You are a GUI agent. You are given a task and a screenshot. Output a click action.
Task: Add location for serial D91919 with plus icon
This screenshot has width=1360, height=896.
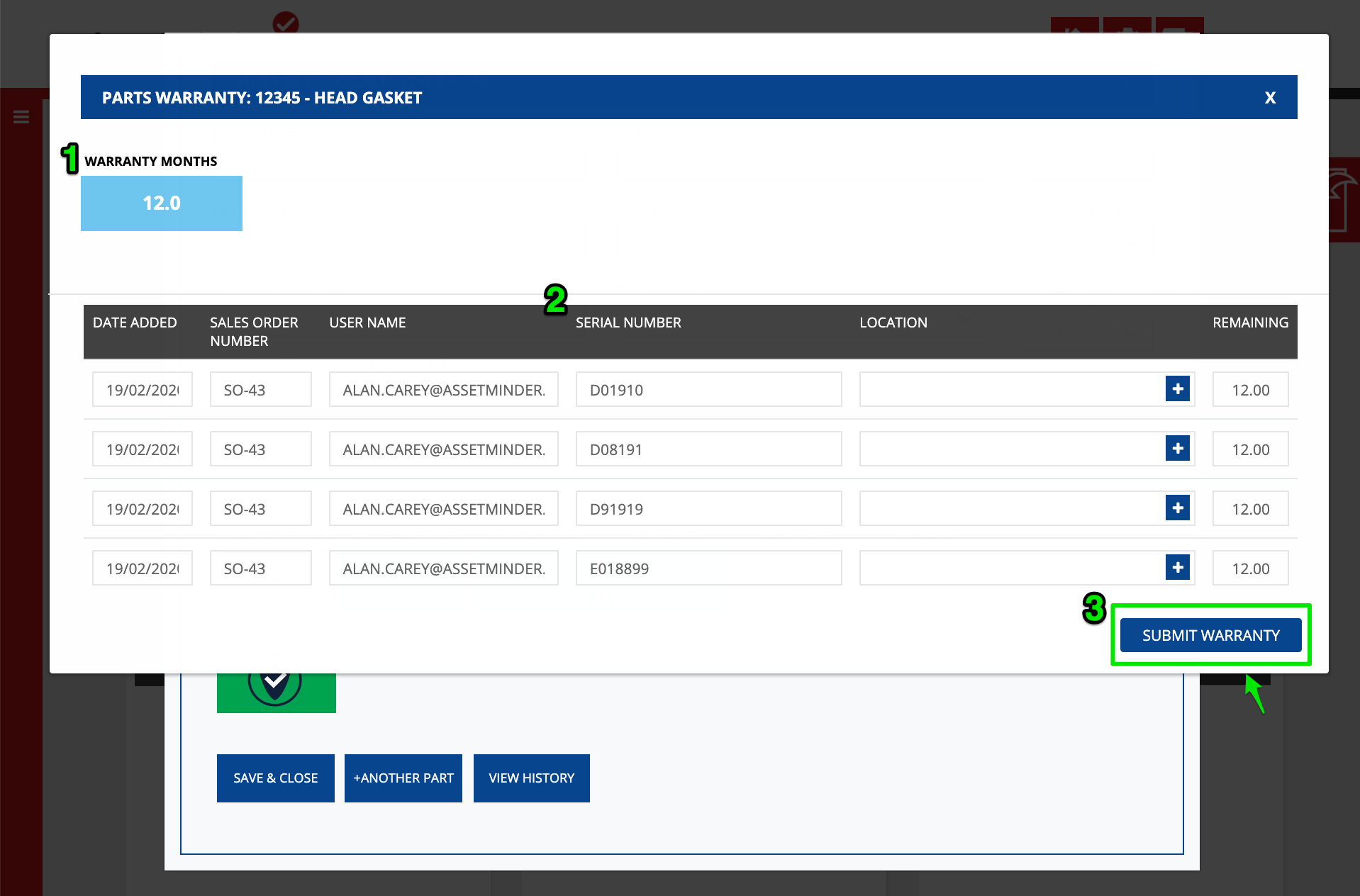[1178, 508]
